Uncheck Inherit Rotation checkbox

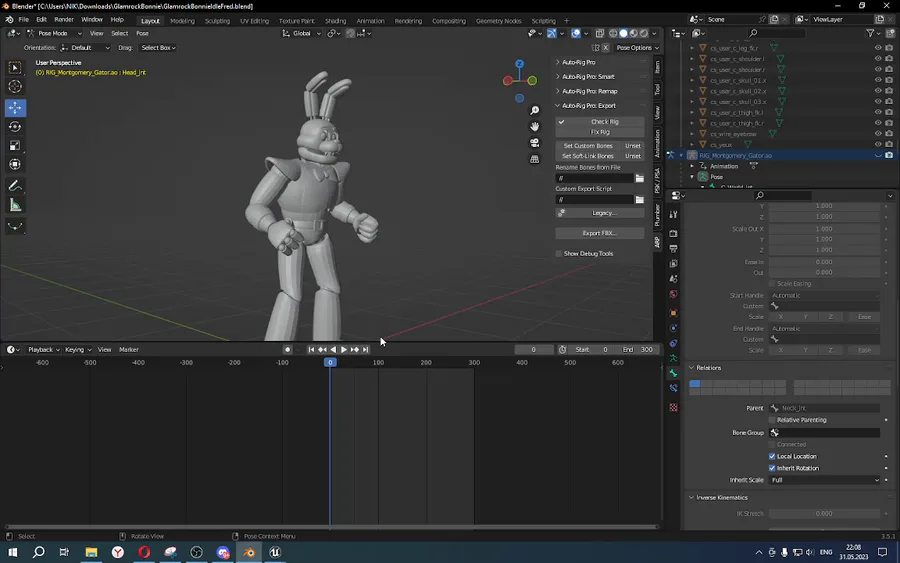pos(772,468)
